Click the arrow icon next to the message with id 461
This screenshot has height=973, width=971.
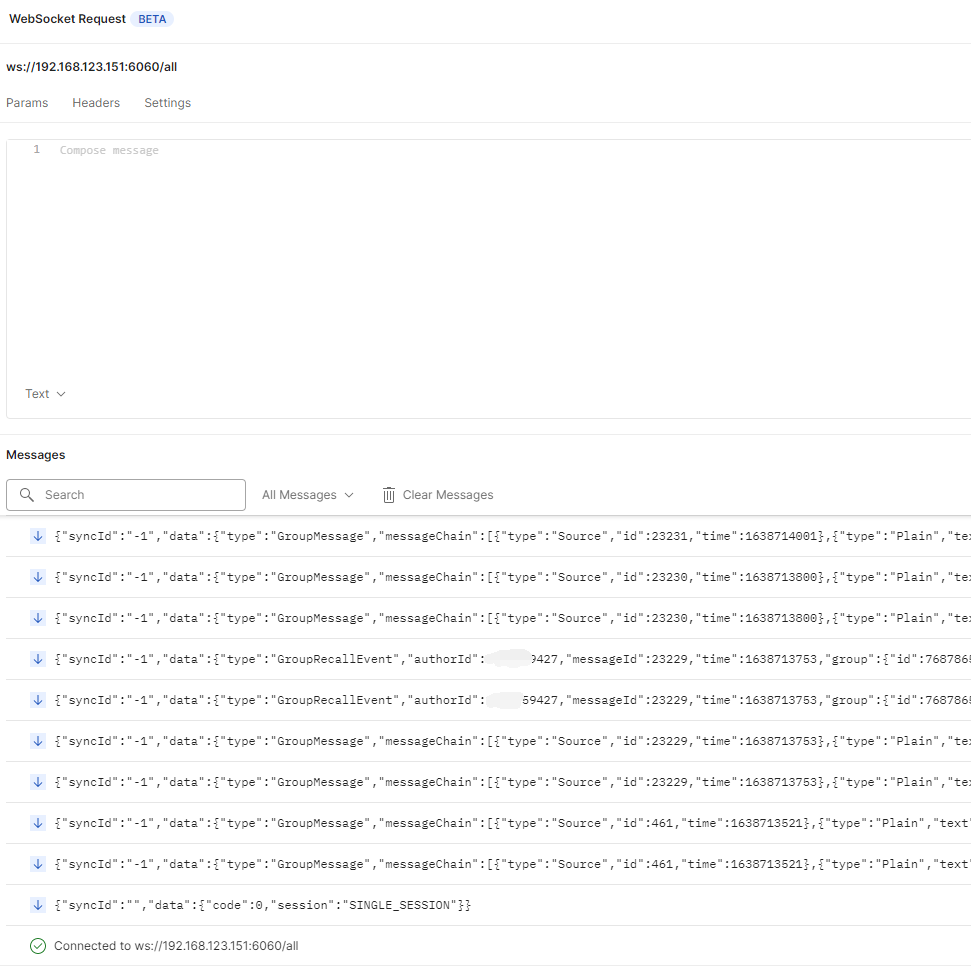(x=38, y=822)
